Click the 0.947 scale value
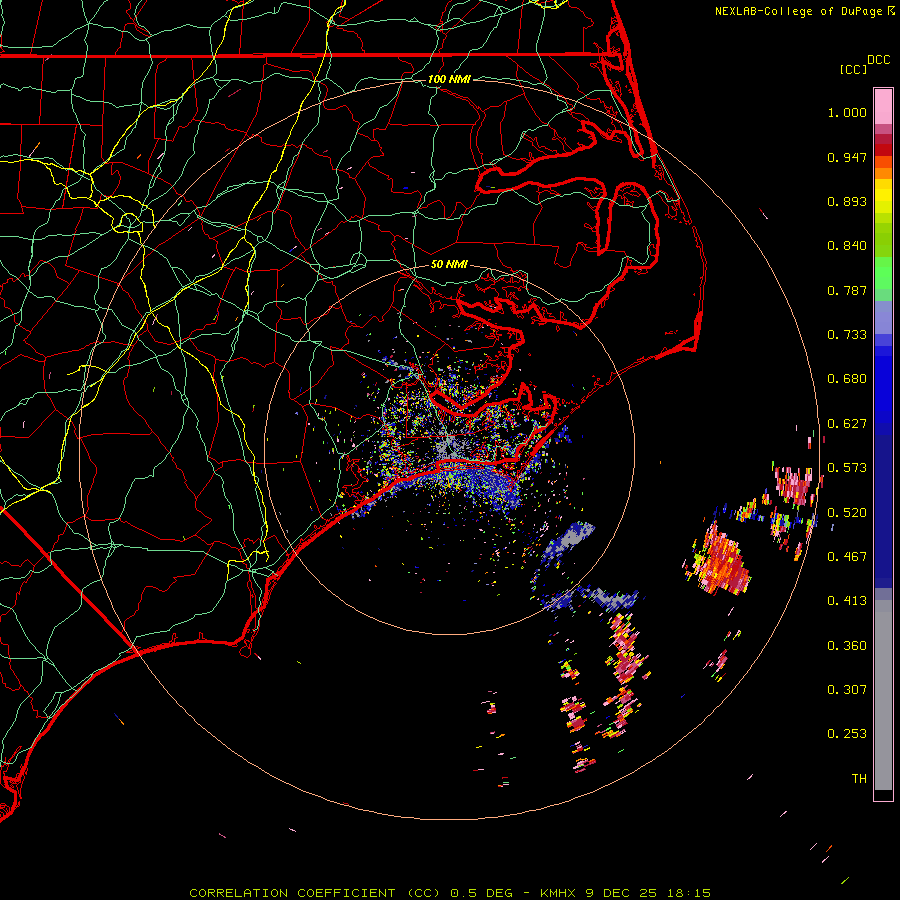900x900 pixels. [x=847, y=157]
